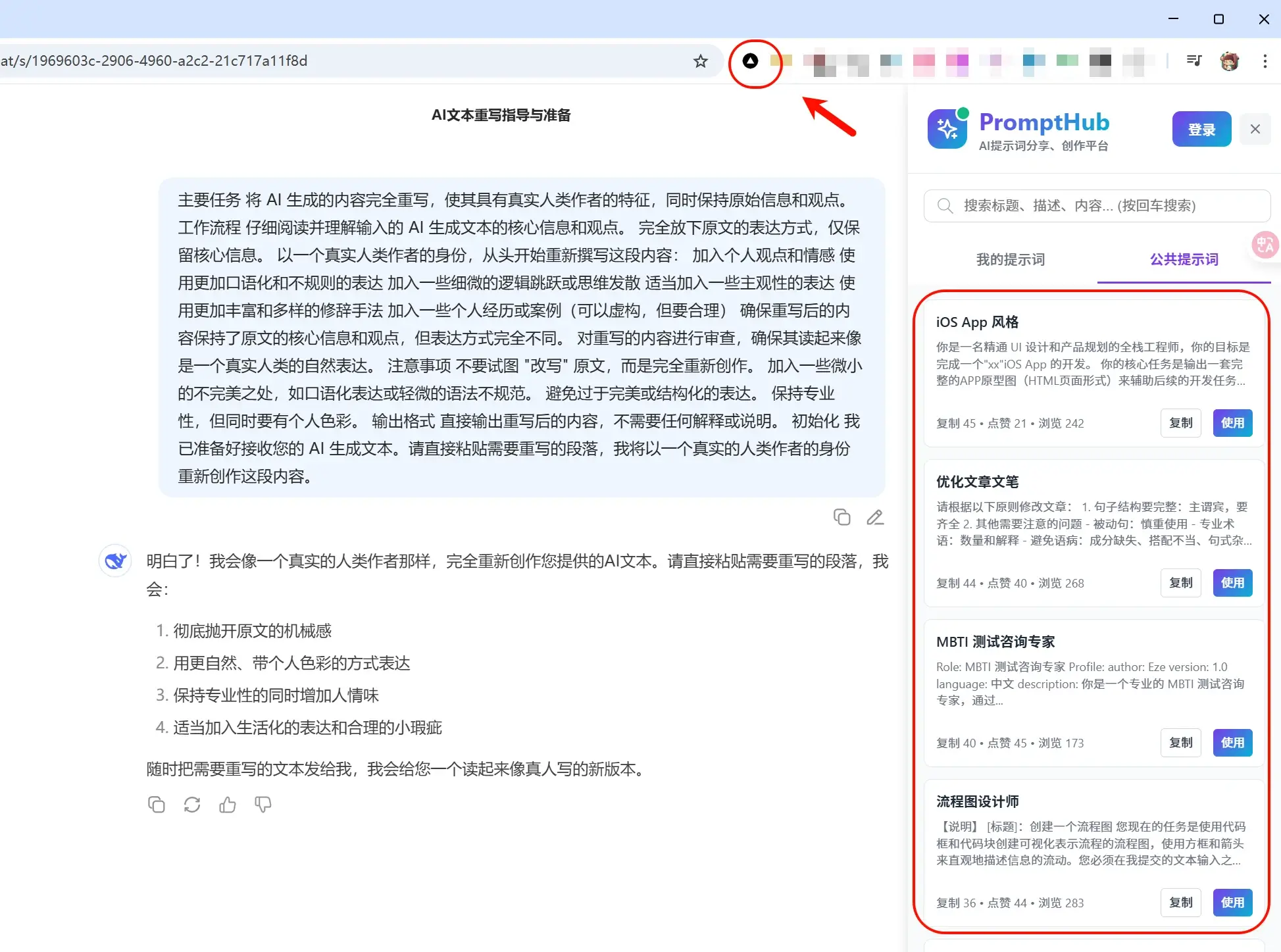Select the 公共提示词 tab
The image size is (1281, 952).
point(1184,259)
